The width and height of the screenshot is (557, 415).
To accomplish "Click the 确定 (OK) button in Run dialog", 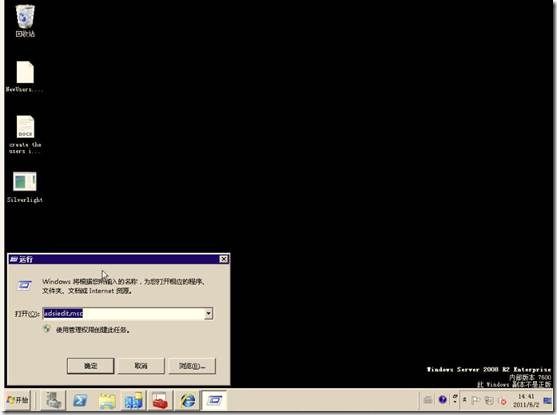I will tap(91, 366).
